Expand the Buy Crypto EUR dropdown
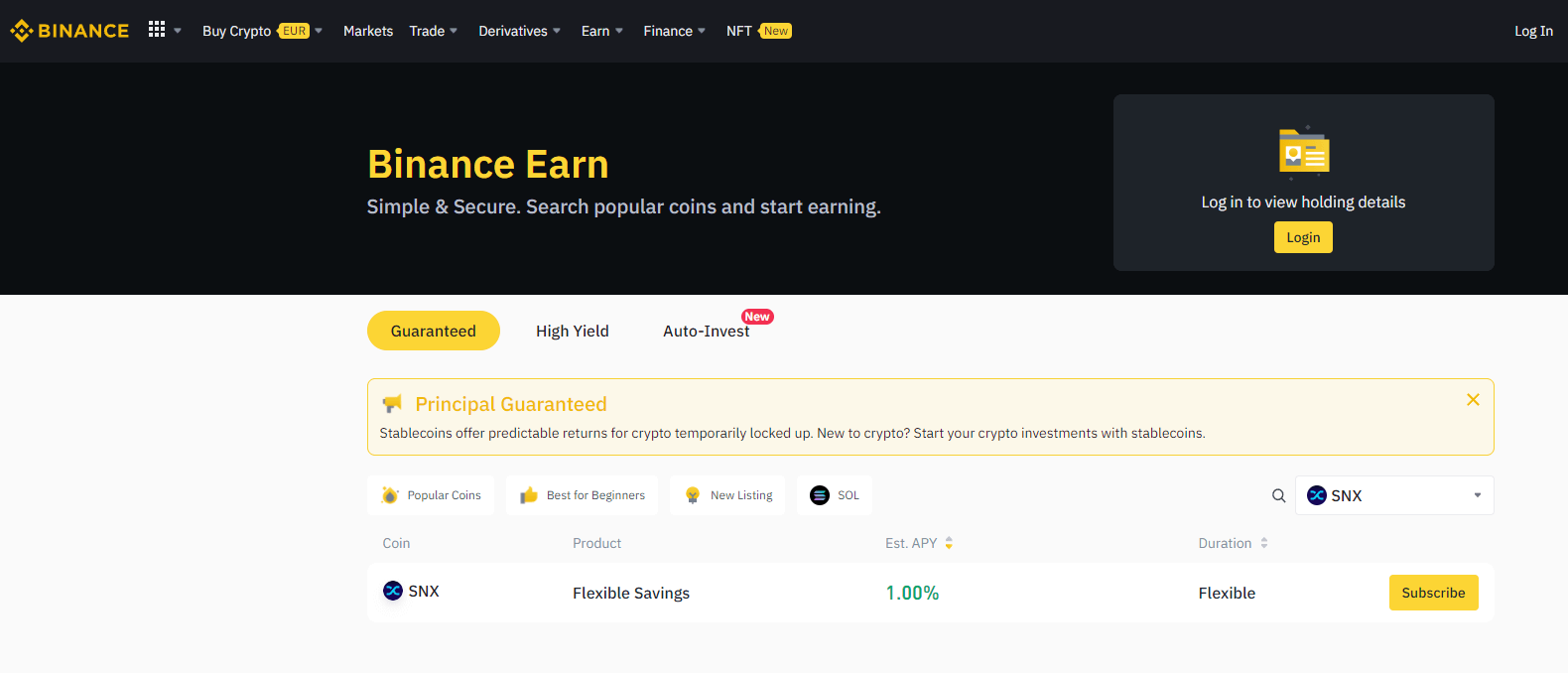This screenshot has height=673, width=1568. pyautogui.click(x=262, y=31)
